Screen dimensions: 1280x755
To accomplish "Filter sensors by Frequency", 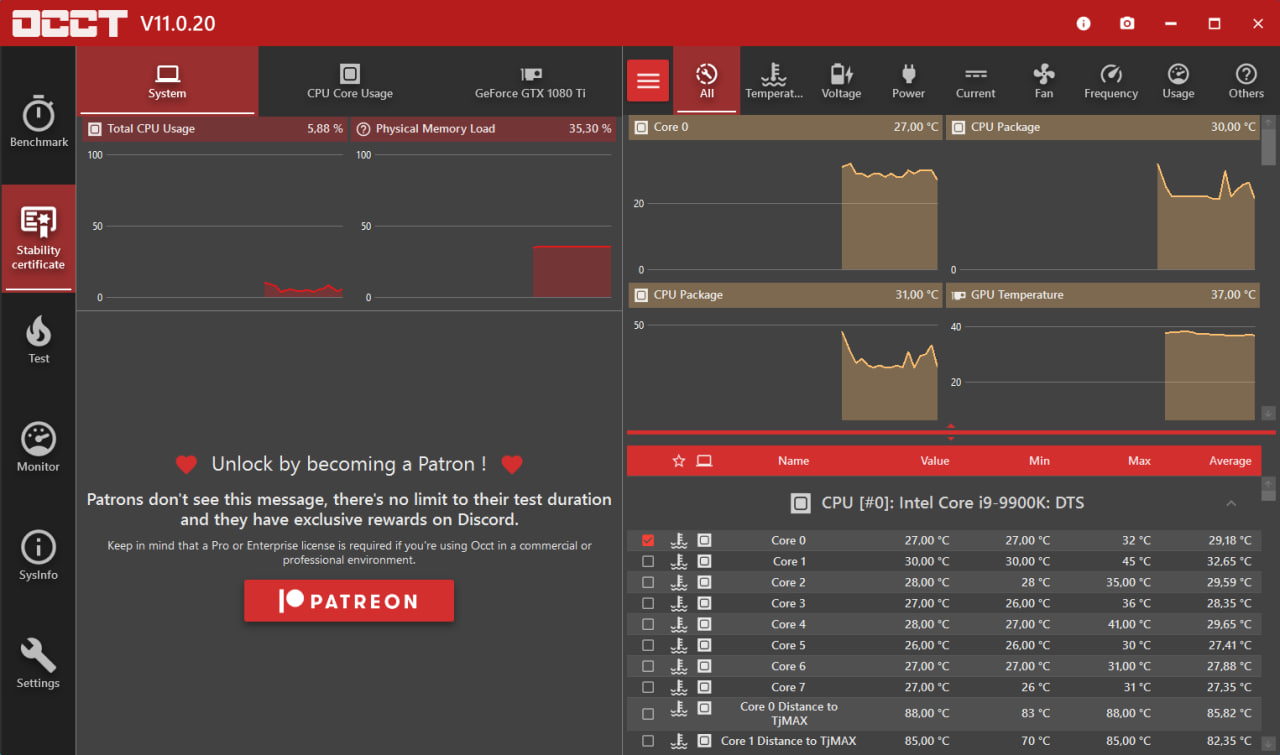I will coord(1111,80).
